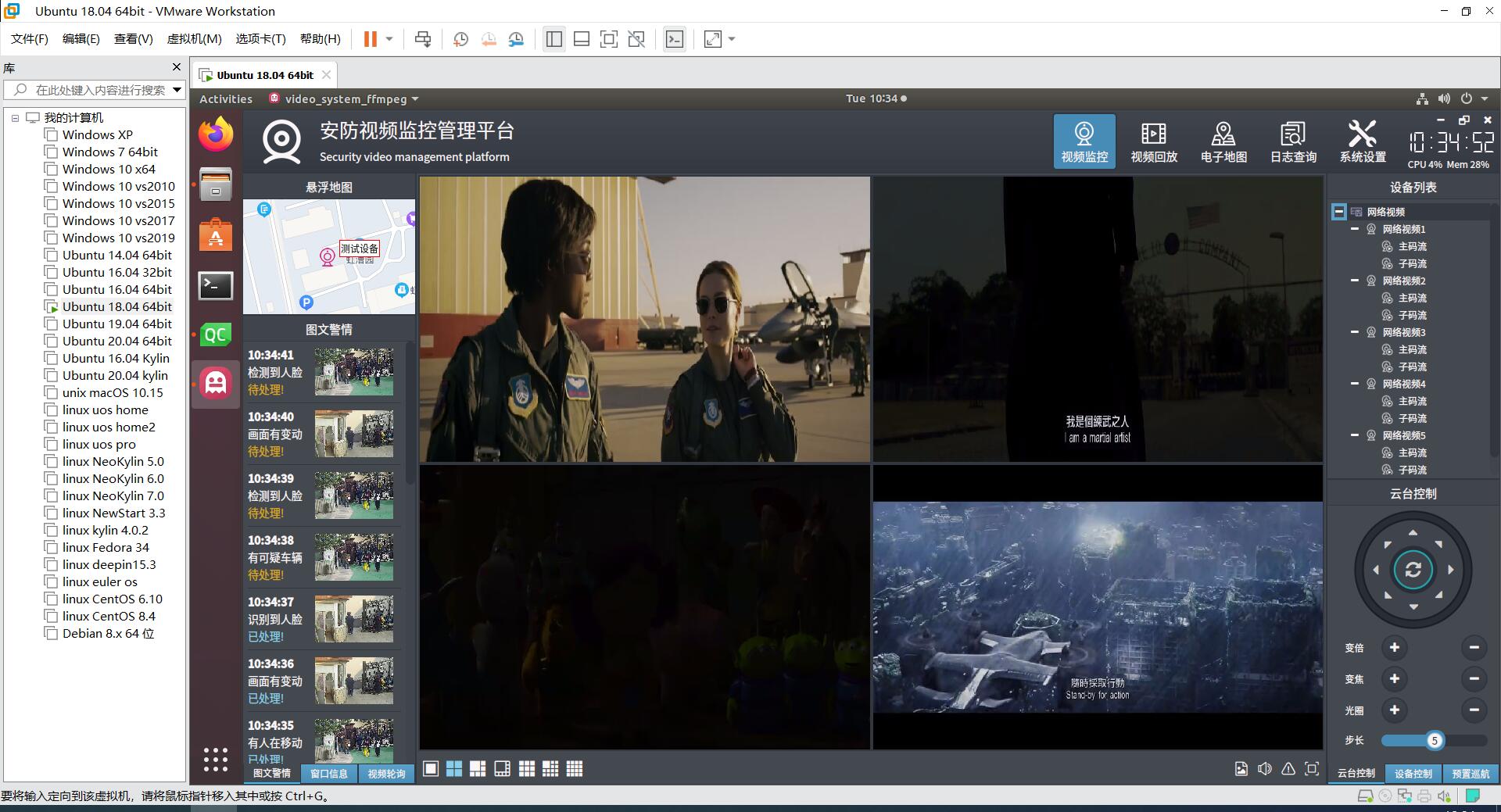Open the 电子地图 map module
1501x812 pixels.
1223,141
